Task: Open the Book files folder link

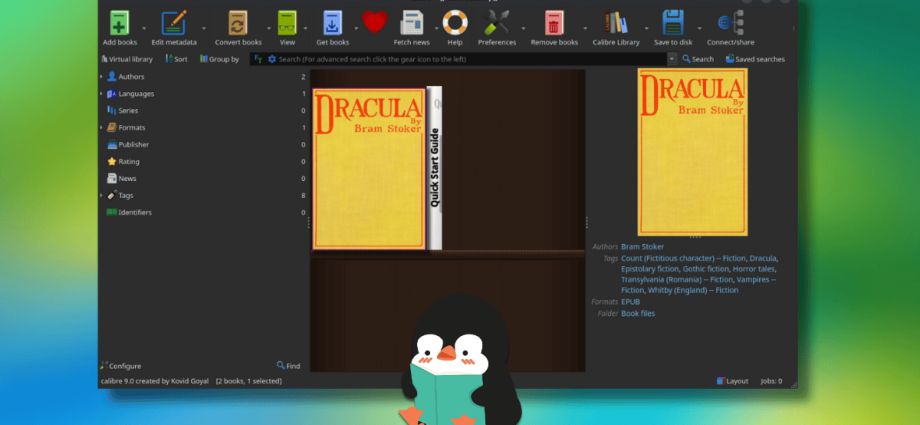Action: coord(638,313)
